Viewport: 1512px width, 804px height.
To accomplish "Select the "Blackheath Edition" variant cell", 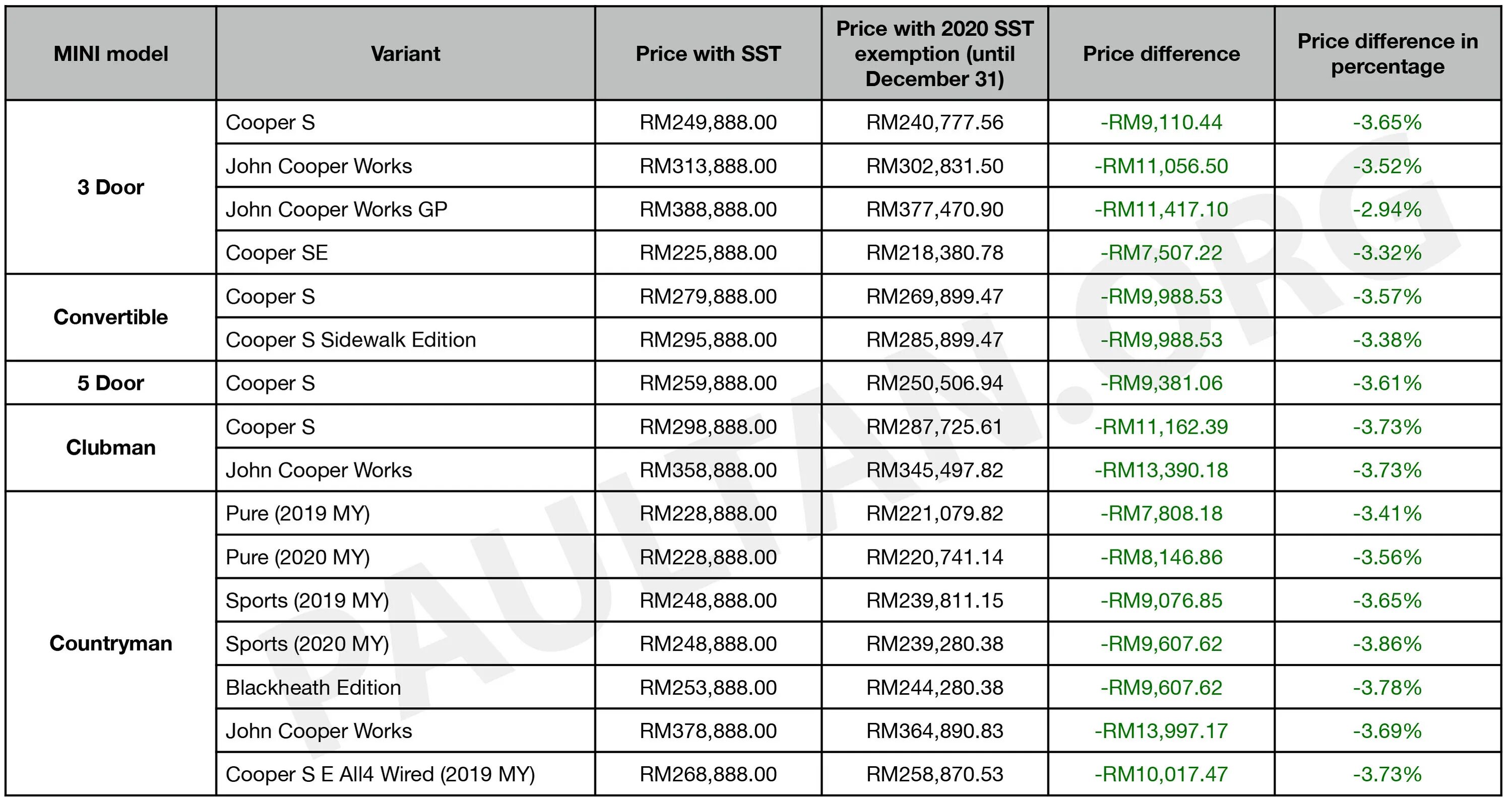I will point(313,687).
